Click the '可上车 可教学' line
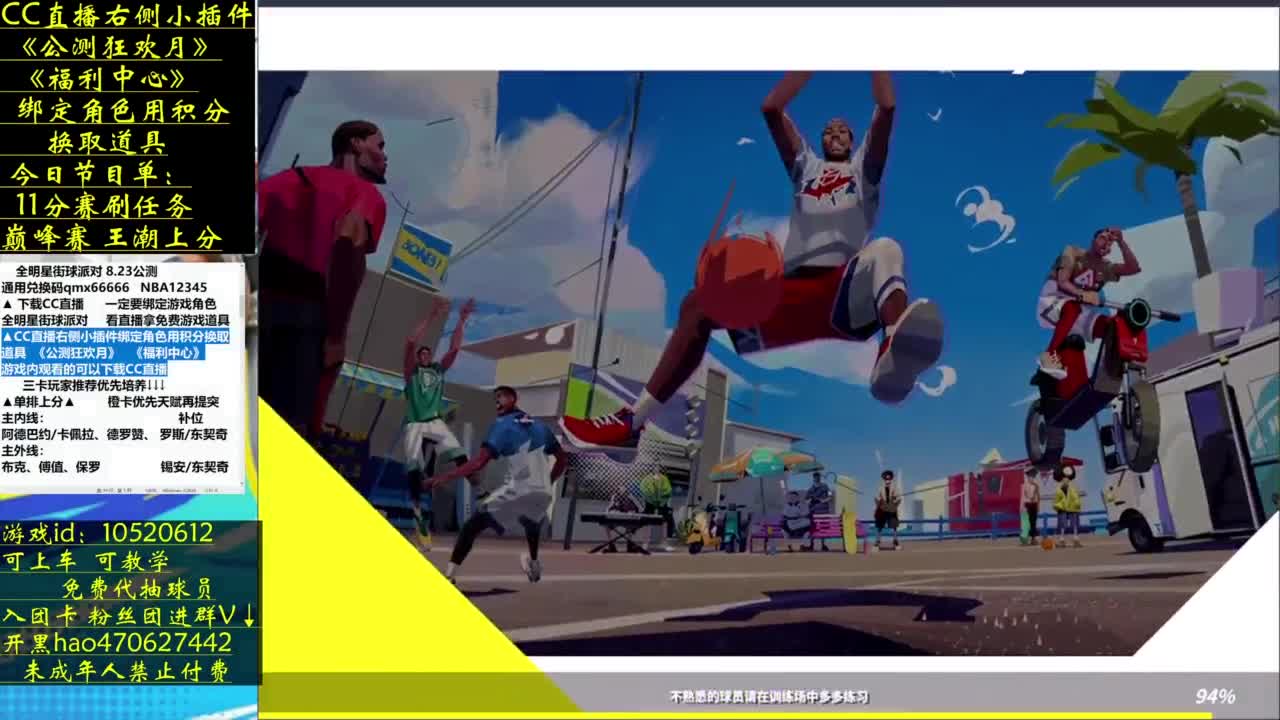Viewport: 1280px width, 720px height. click(x=86, y=561)
